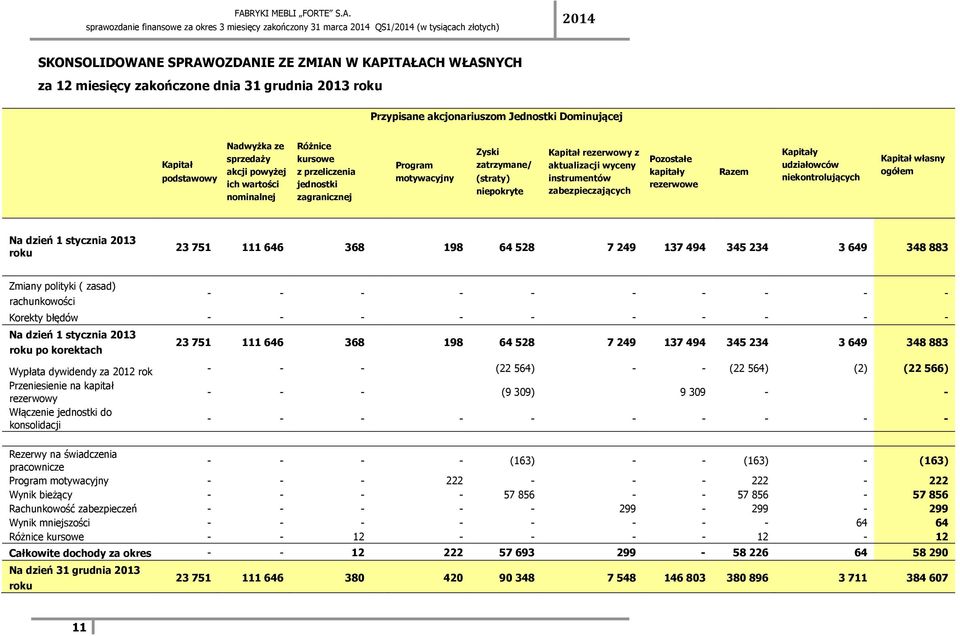Click the row label 'Na dzień 1 stycznia 2013 roku po korektach'
The width and height of the screenshot is (960, 636).
tap(72, 342)
